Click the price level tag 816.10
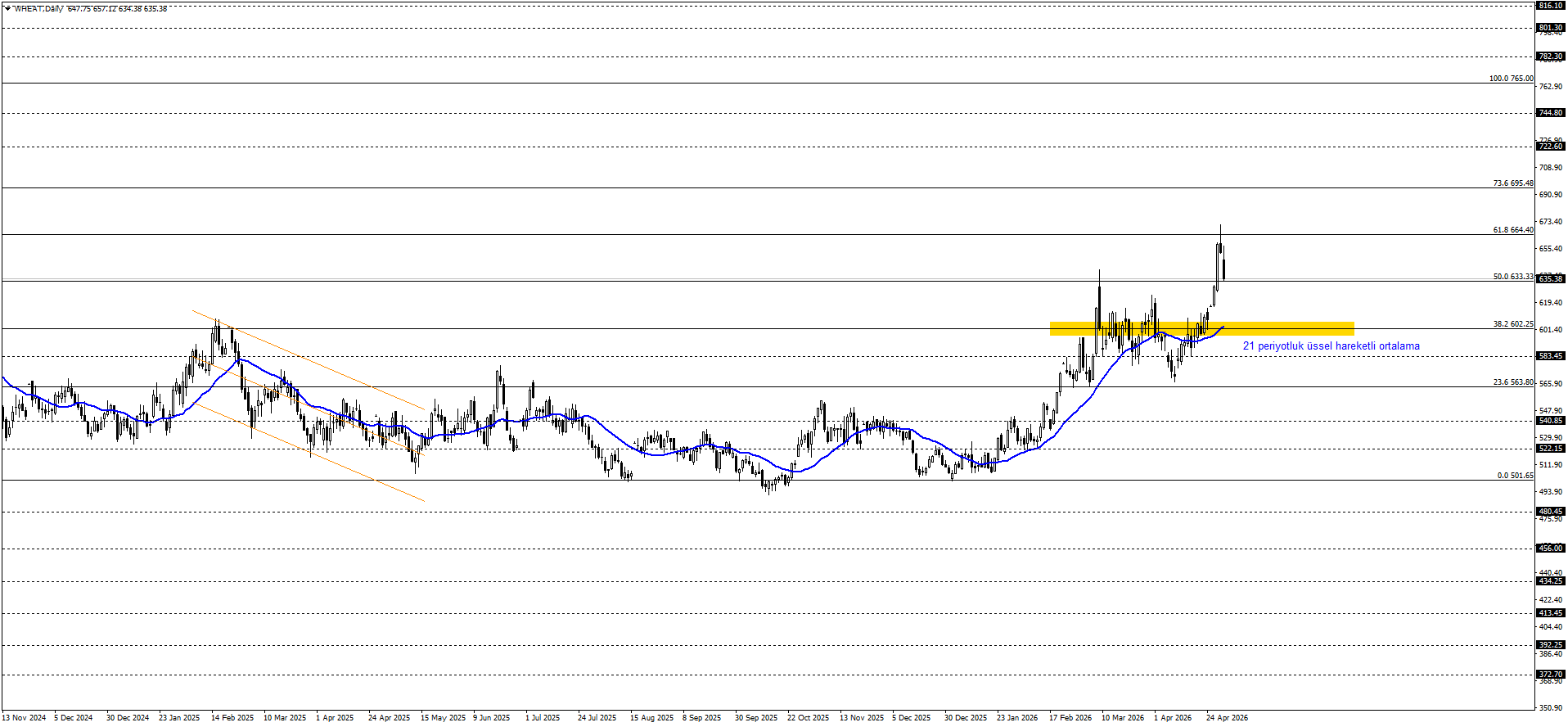1568x727 pixels. pos(1551,6)
